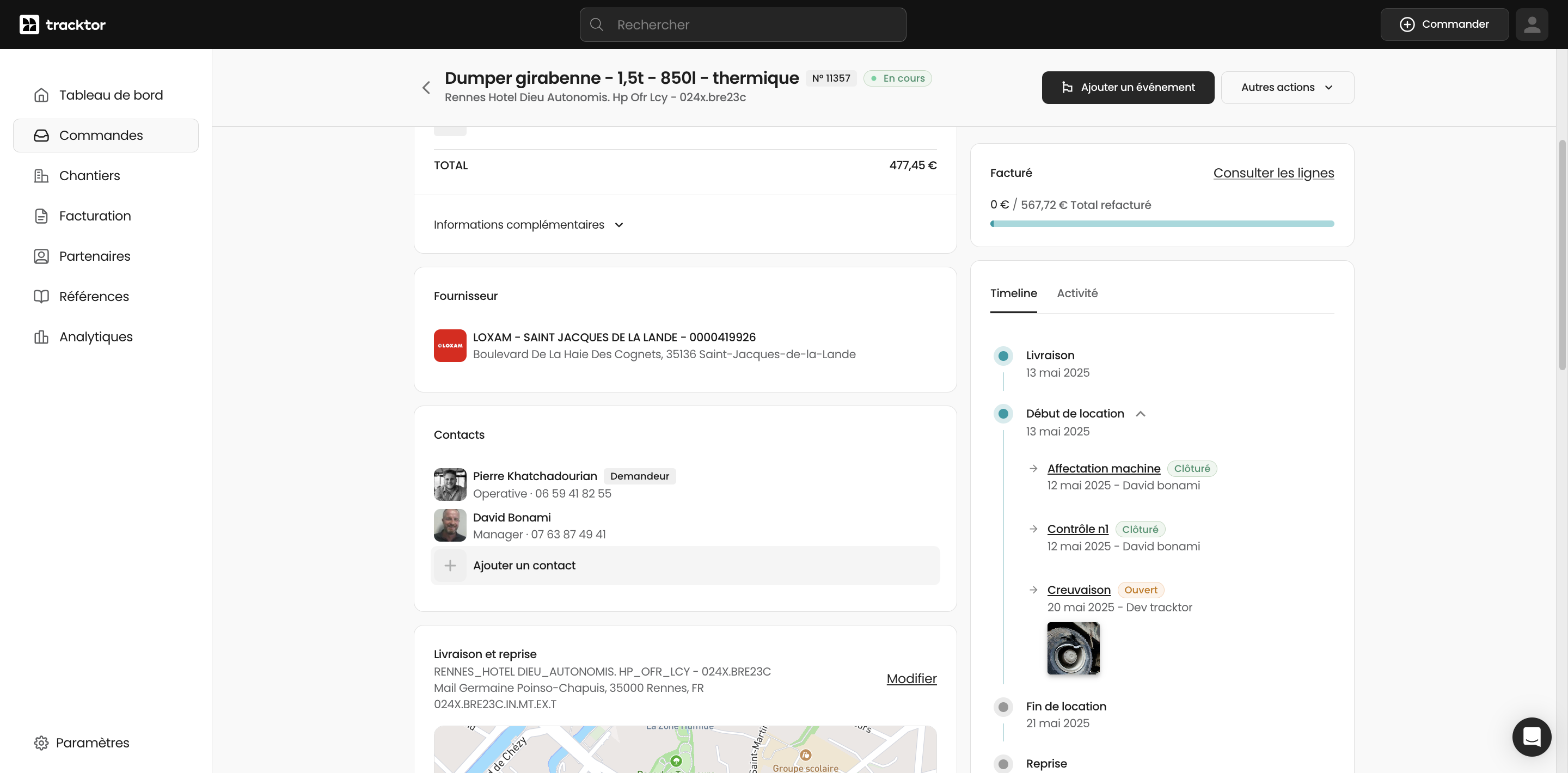Click the En cours status badge

coord(898,78)
